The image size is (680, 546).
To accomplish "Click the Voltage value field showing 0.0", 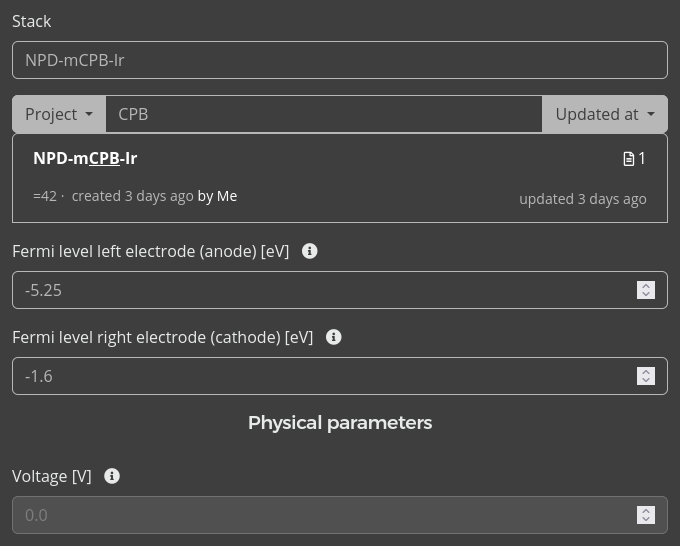I will click(x=320, y=515).
